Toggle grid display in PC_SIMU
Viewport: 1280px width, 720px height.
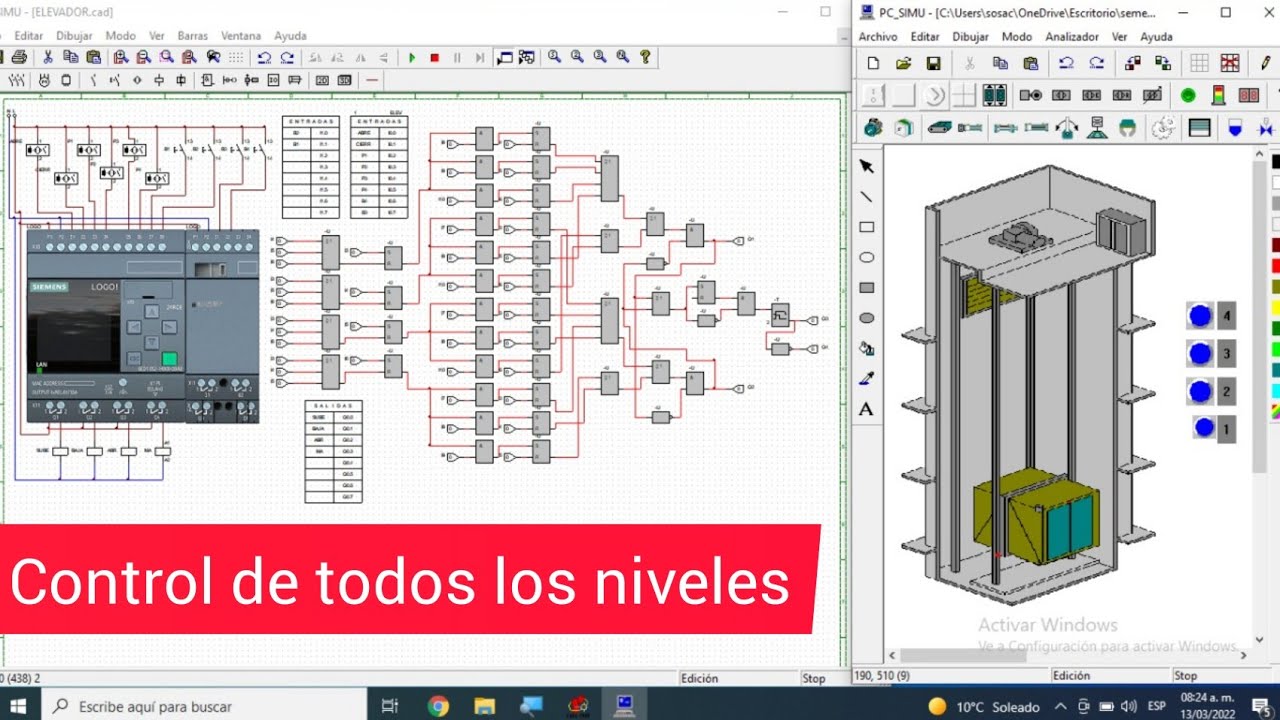click(x=1199, y=63)
